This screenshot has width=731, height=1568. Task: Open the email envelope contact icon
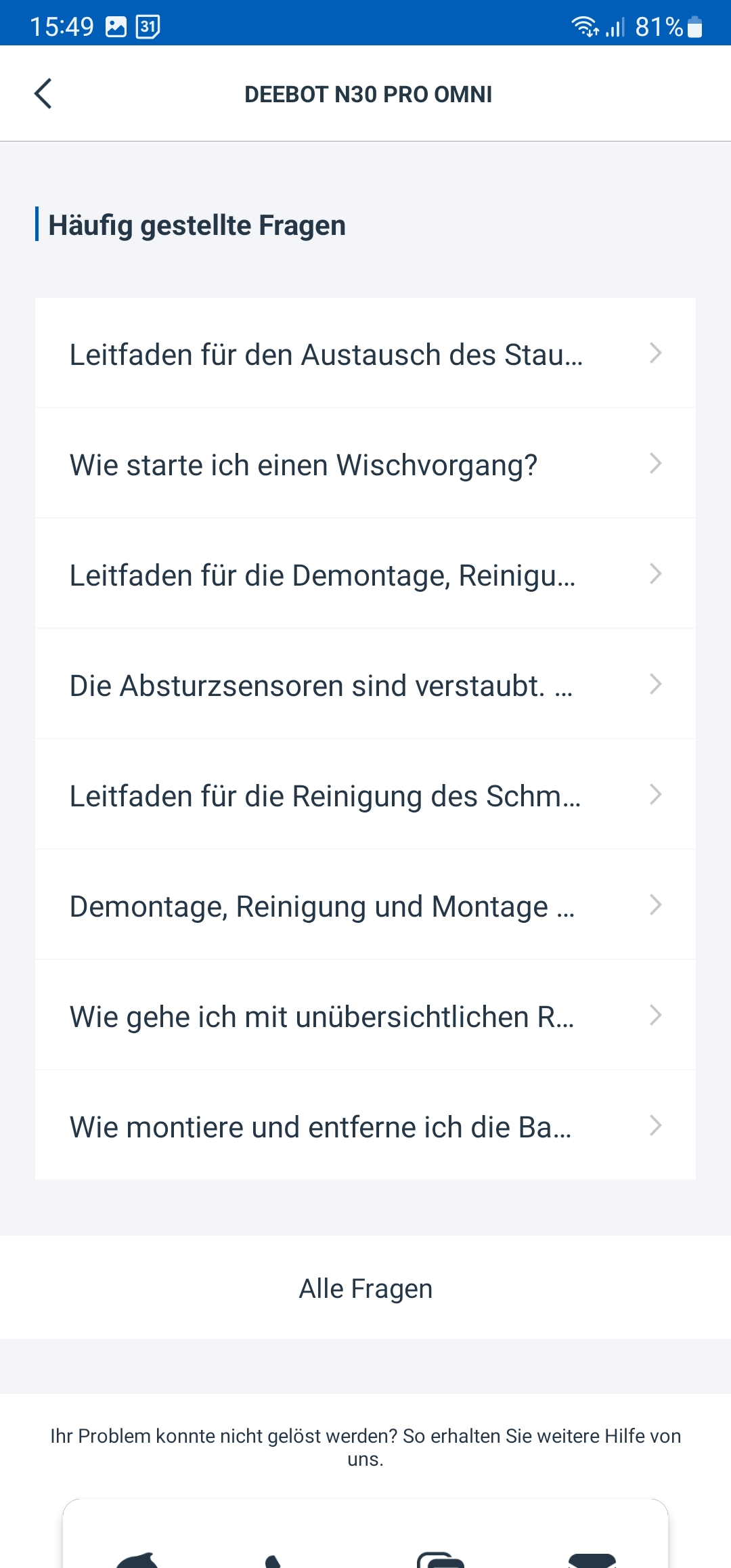592,1561
